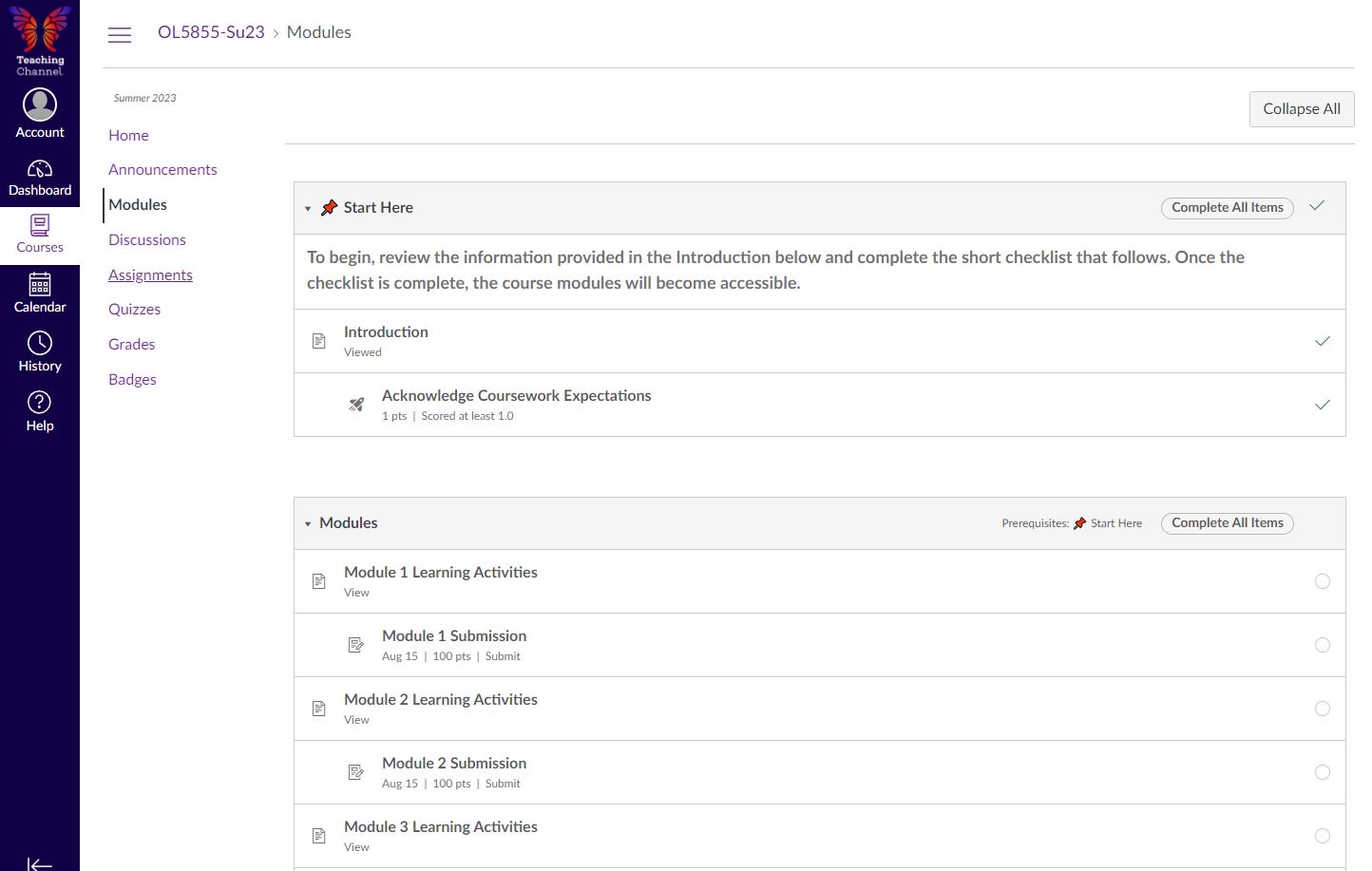
Task: Open the Module 2 Learning Activities page
Action: 440,699
